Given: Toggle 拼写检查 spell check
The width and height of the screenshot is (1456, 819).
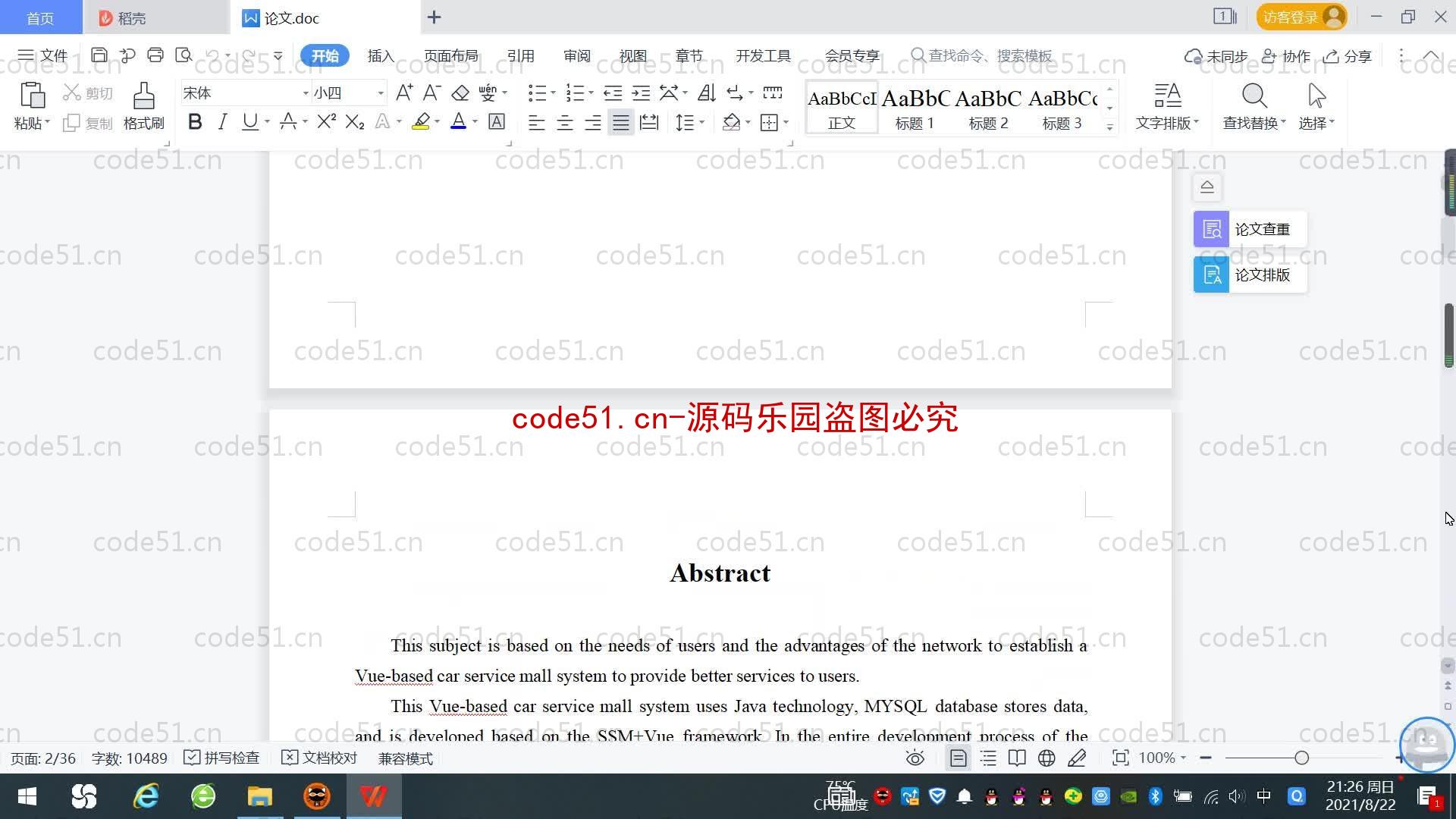Looking at the screenshot, I should point(221,758).
